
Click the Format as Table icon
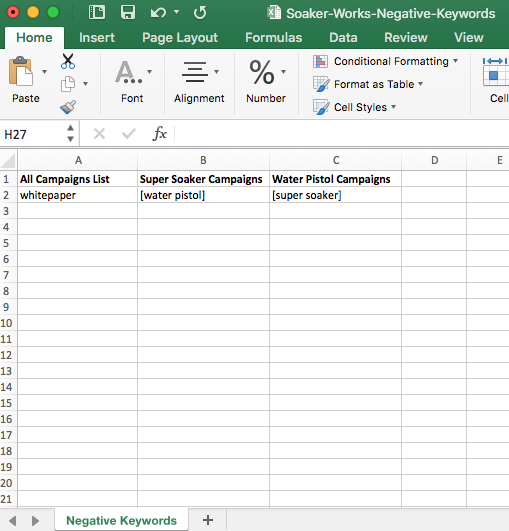(320, 84)
